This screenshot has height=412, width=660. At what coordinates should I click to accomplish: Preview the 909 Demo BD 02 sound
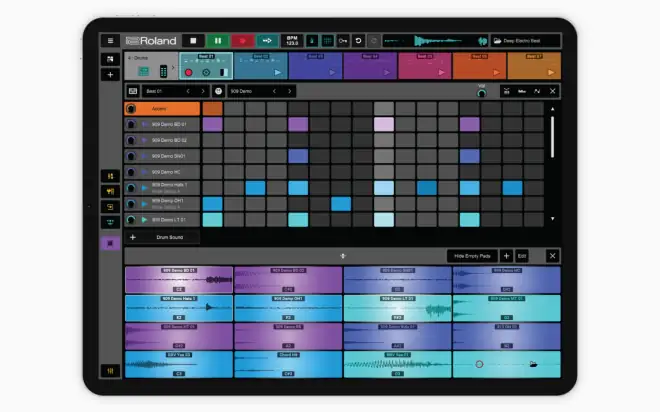[144, 140]
